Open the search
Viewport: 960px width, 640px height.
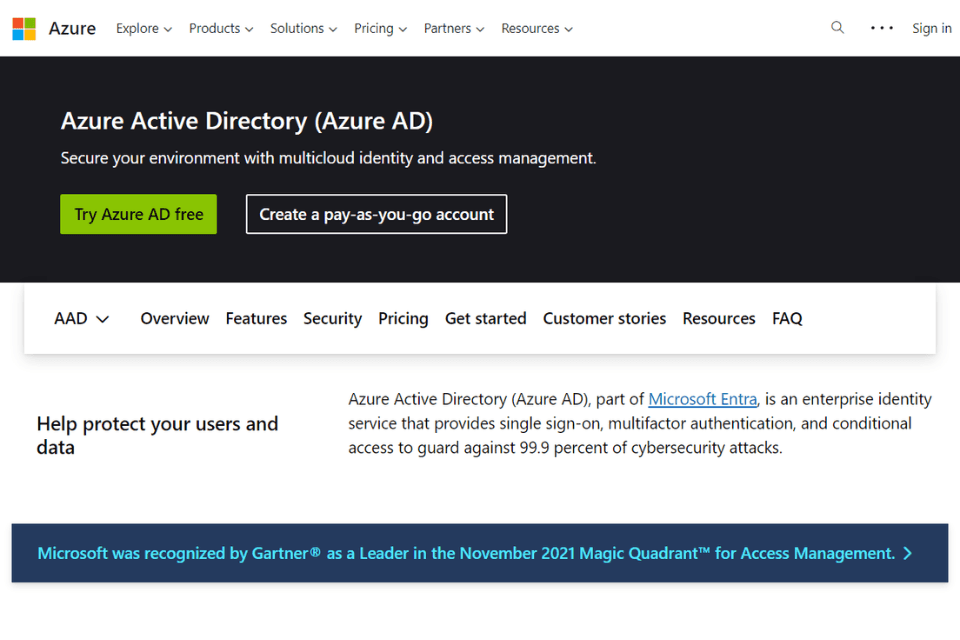(x=837, y=27)
